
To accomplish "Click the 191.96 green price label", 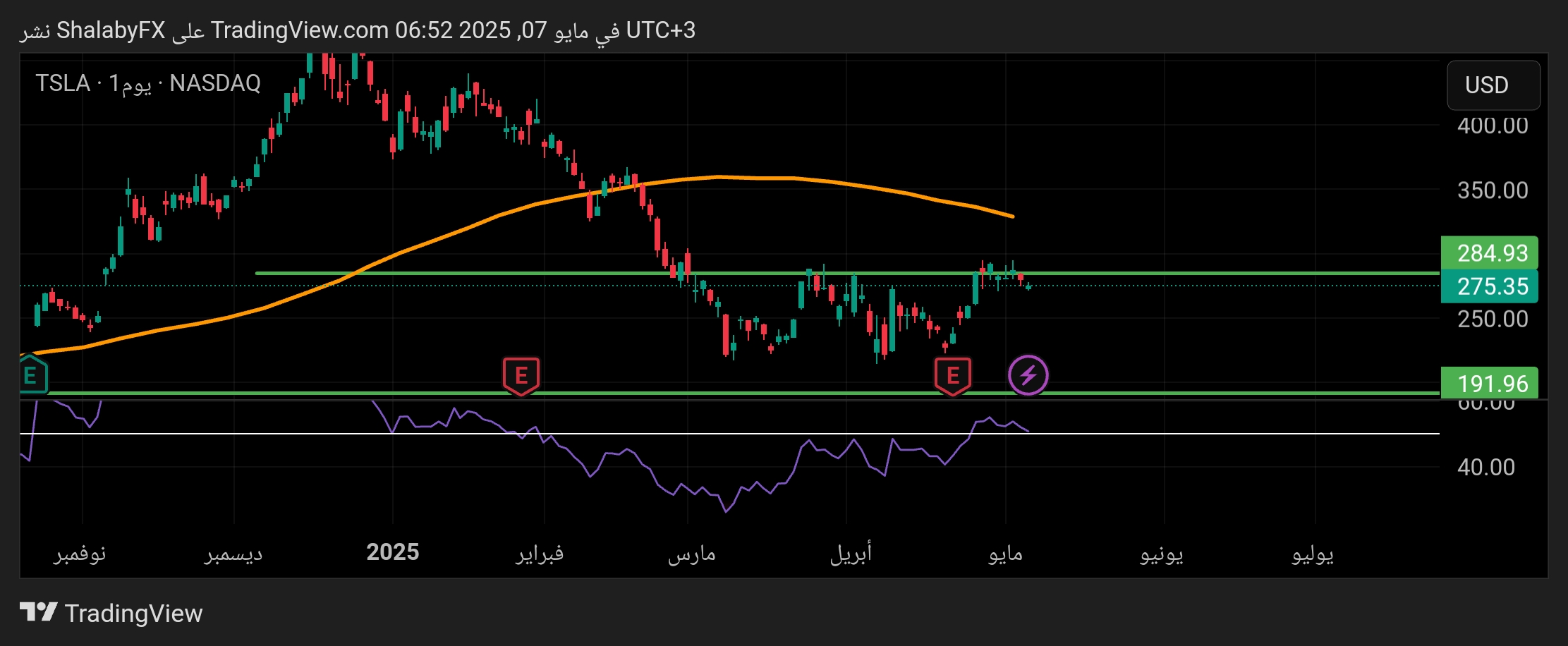I will click(x=1489, y=383).
